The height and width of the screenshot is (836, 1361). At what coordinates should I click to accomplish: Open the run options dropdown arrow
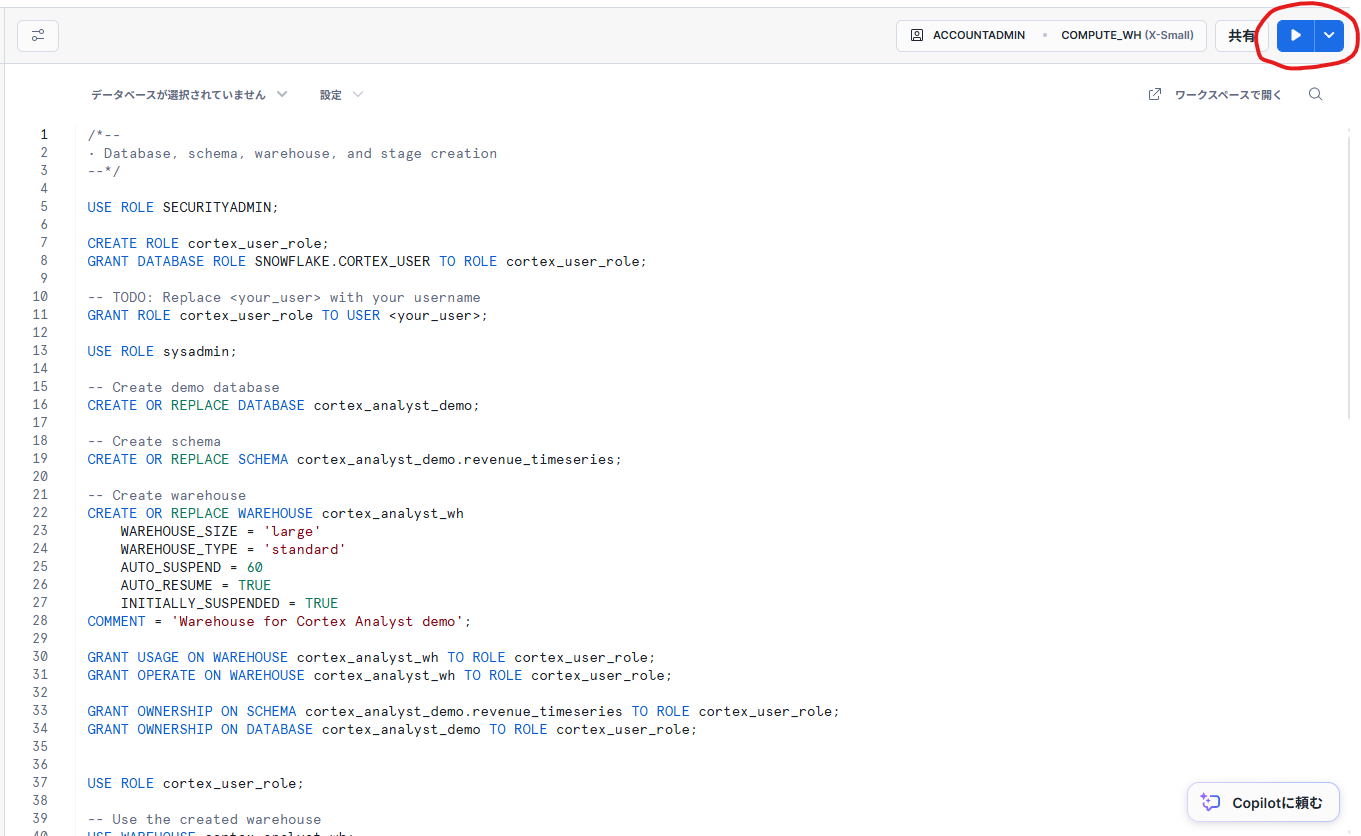coord(1329,36)
